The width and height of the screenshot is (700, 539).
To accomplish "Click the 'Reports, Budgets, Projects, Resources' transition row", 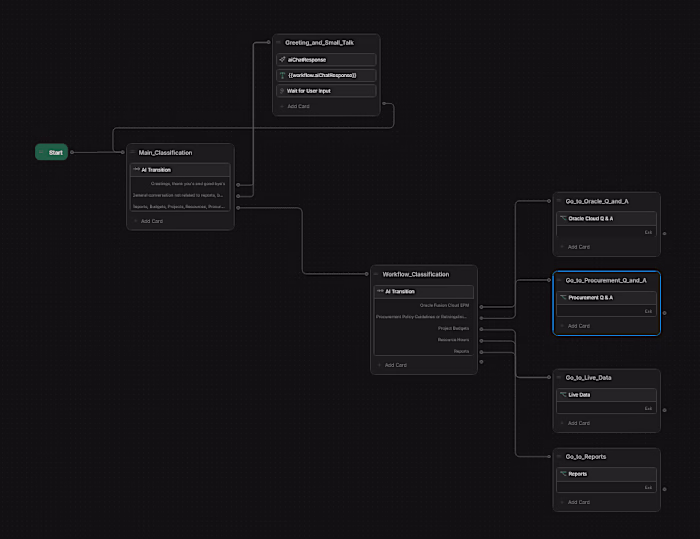I will [x=180, y=206].
